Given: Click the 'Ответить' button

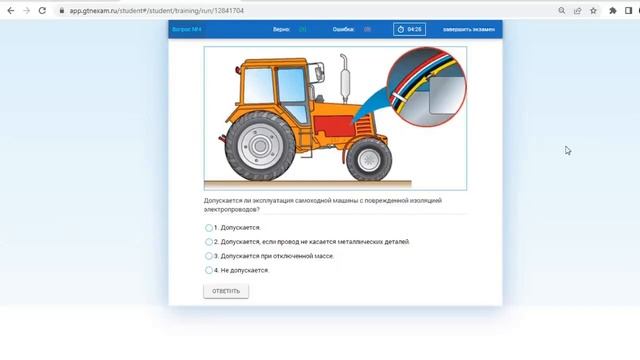Looking at the screenshot, I should pos(226,291).
